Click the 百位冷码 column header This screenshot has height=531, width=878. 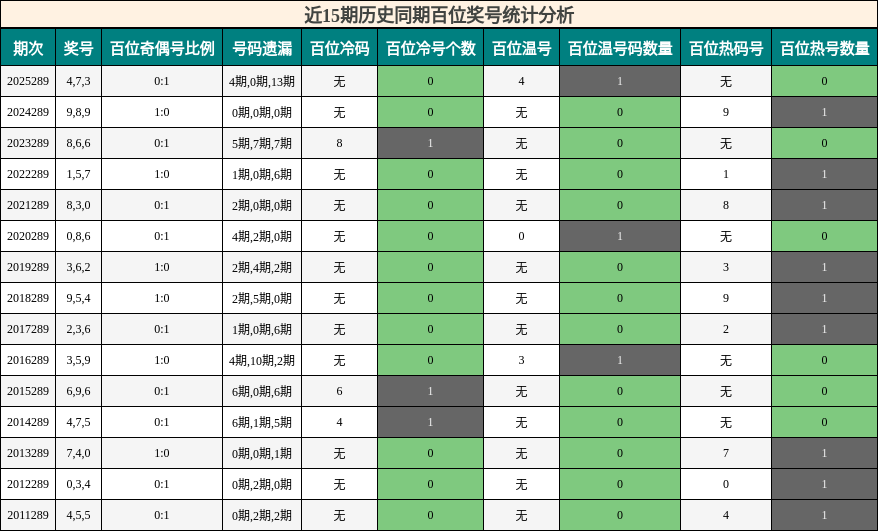[339, 49]
